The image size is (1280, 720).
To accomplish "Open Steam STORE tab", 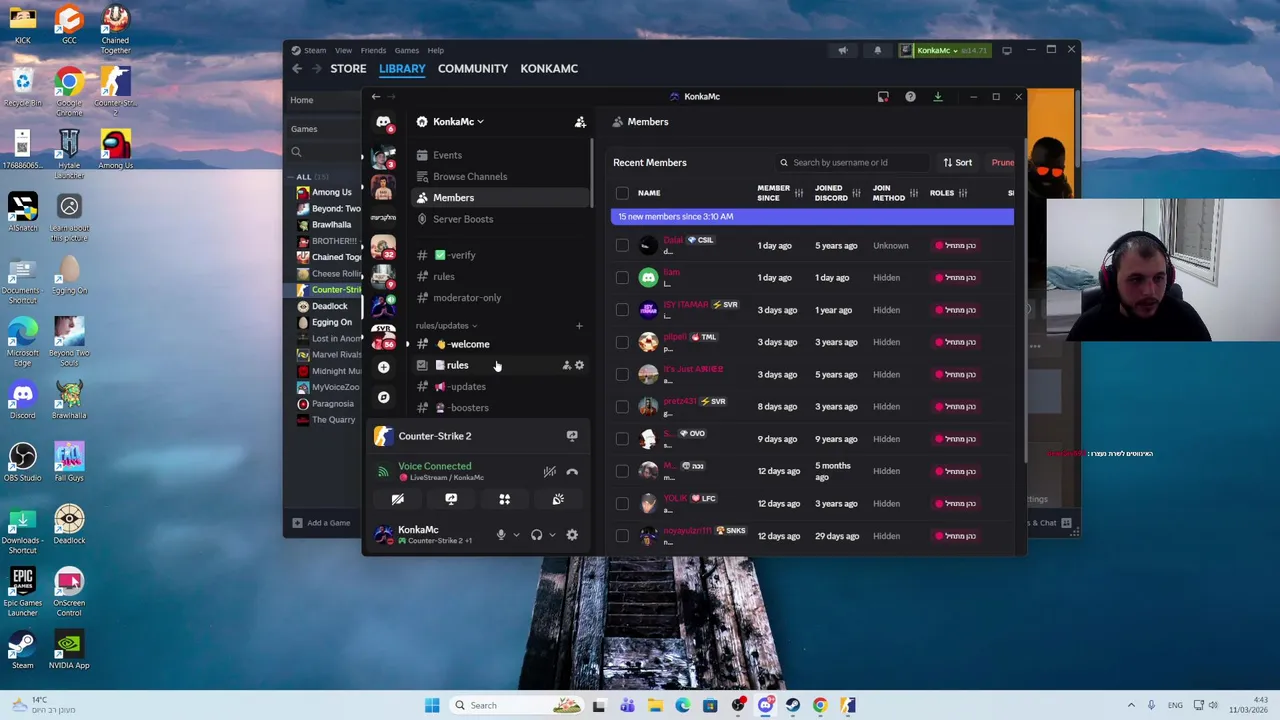I will pyautogui.click(x=348, y=69).
